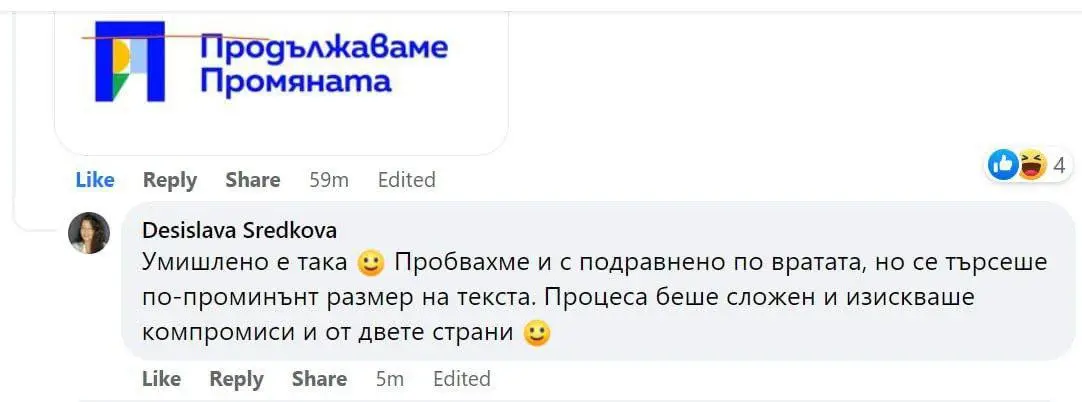Viewport: 1082px width, 402px height.
Task: Share Desislava Sredkova's comment
Action: (319, 379)
